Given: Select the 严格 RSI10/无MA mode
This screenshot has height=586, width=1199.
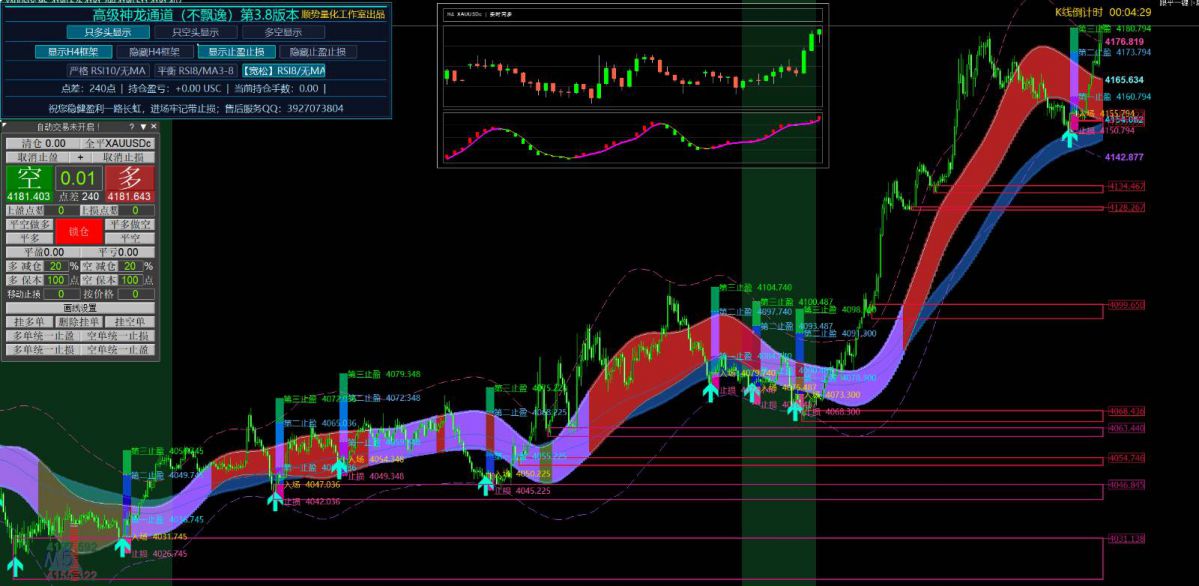Looking at the screenshot, I should coord(108,70).
